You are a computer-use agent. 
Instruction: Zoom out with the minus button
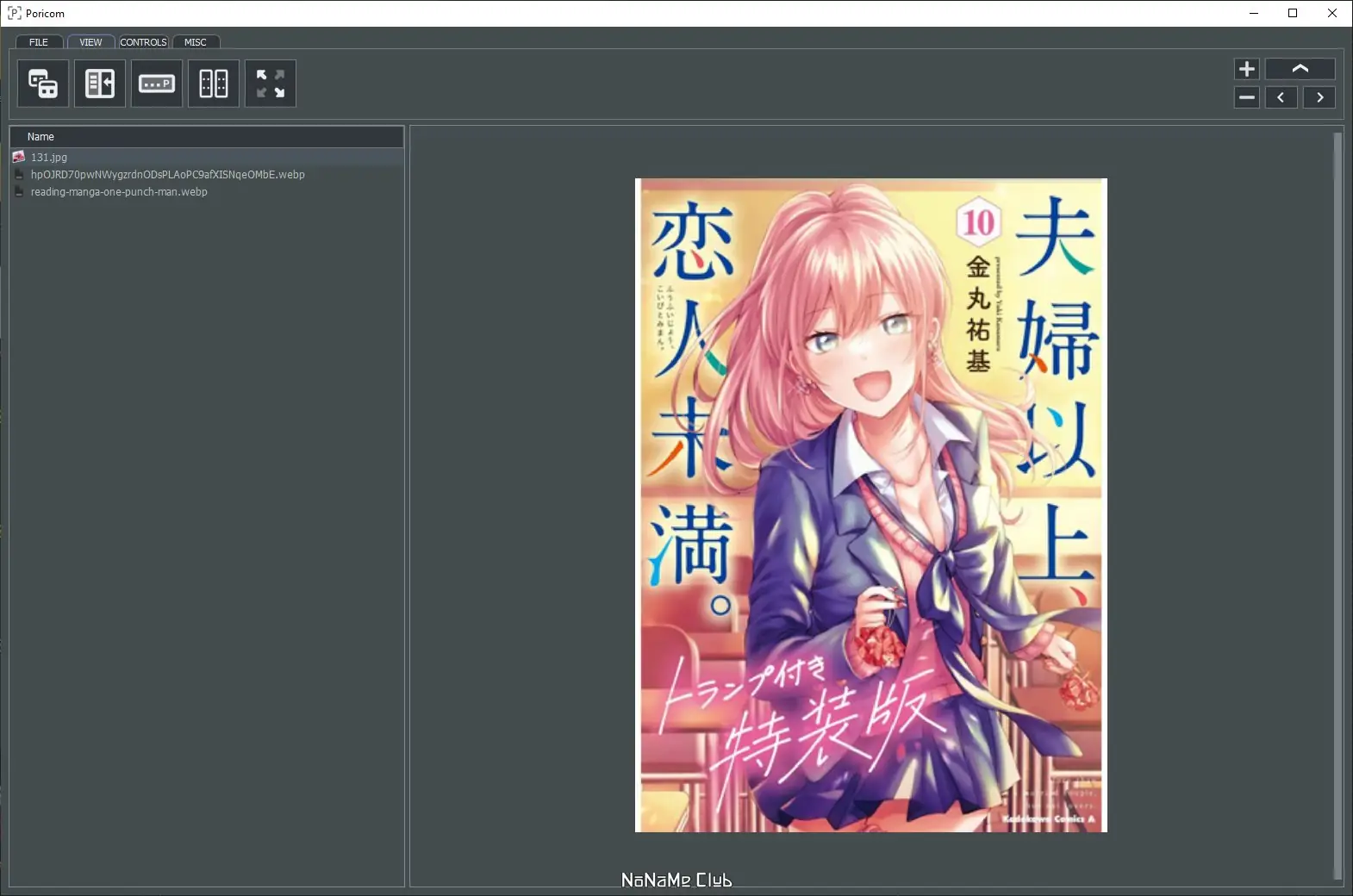1247,97
